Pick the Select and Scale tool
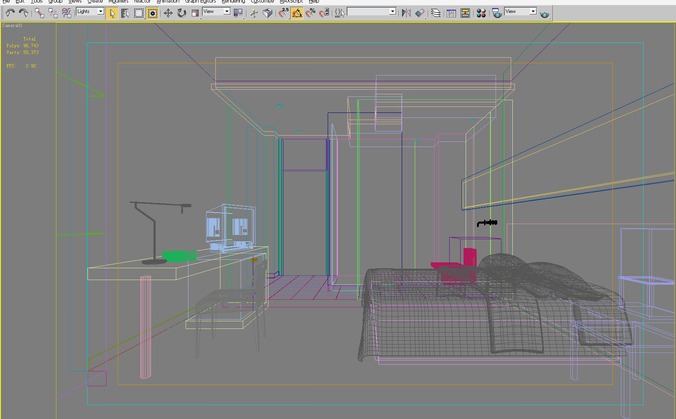676x419 pixels. pyautogui.click(x=195, y=13)
